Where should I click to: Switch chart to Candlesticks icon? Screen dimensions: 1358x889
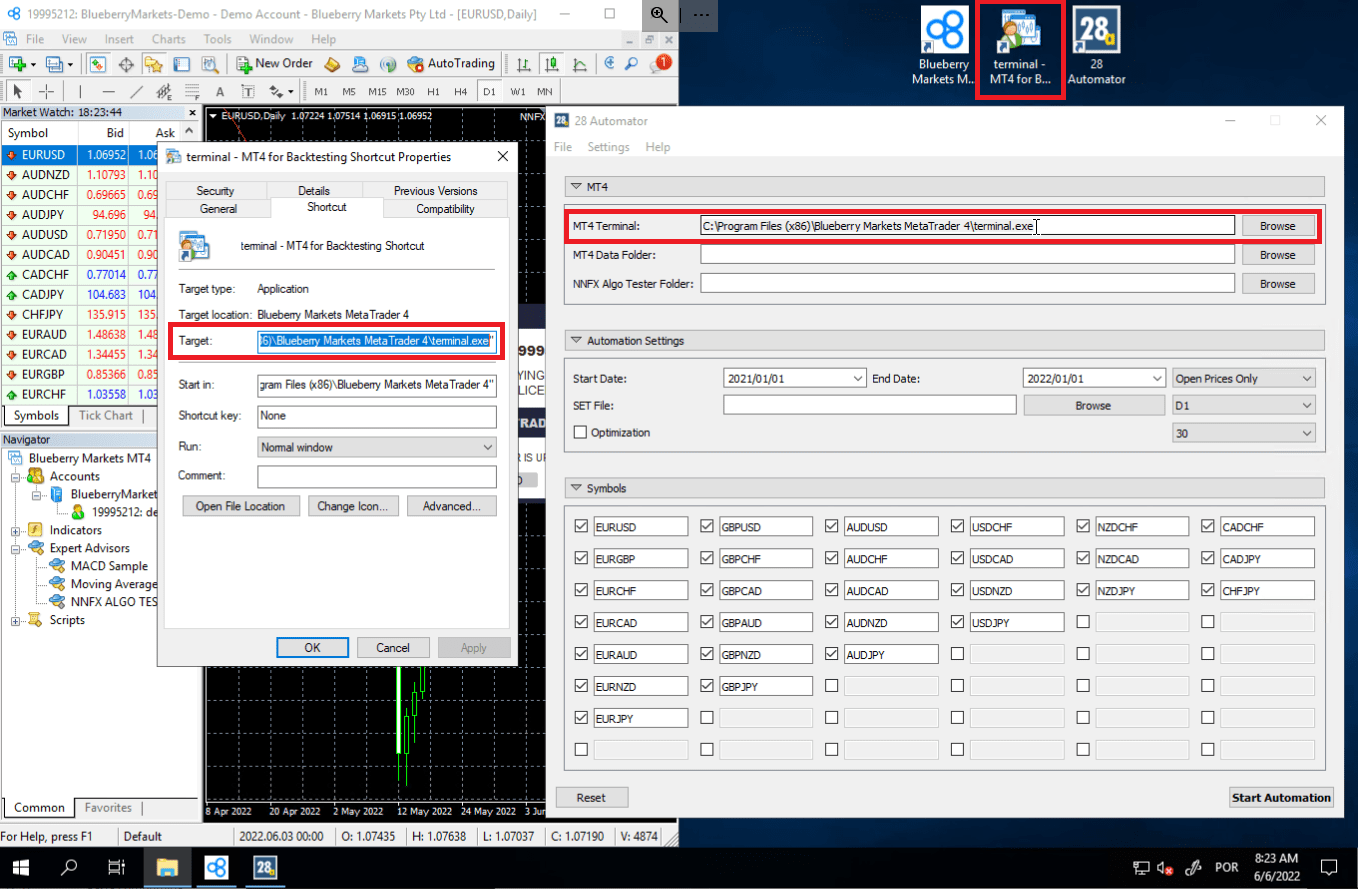[x=551, y=64]
